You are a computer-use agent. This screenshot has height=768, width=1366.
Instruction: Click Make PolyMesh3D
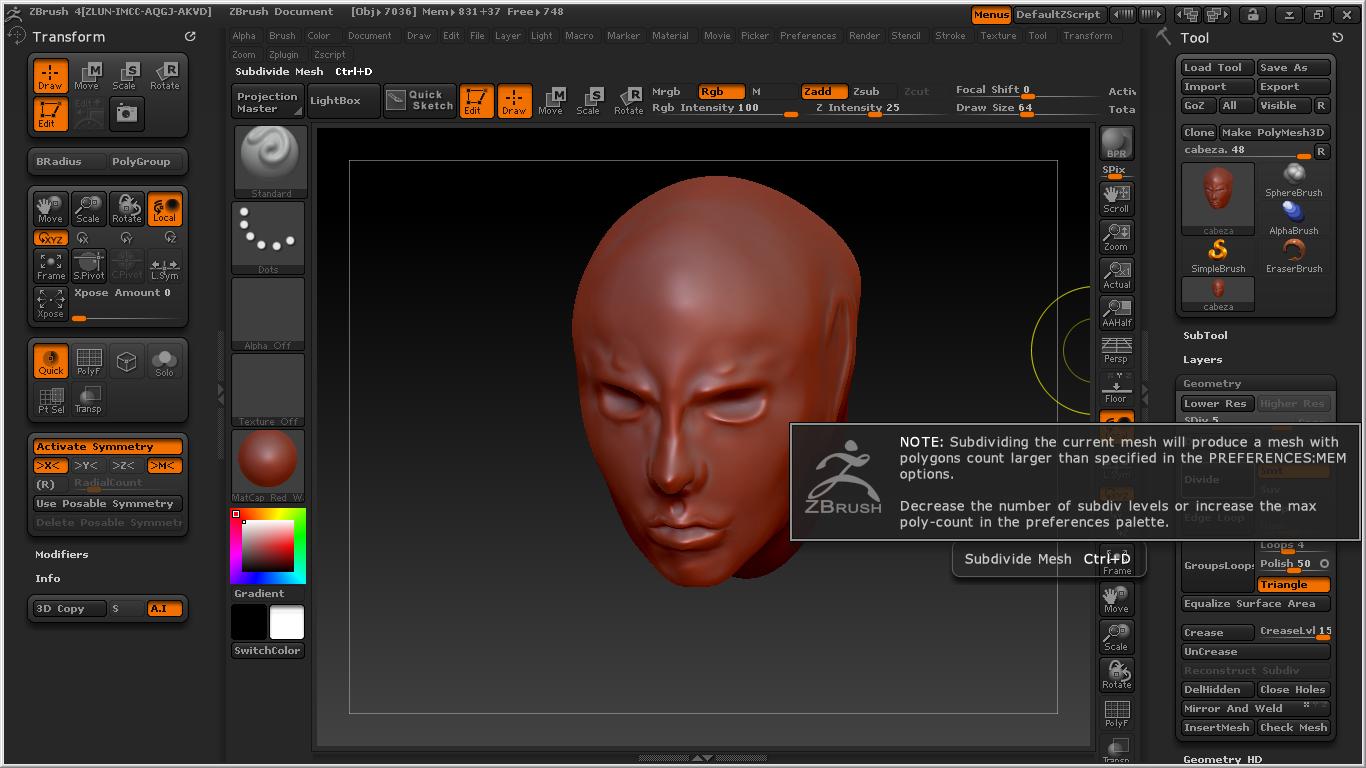[1273, 133]
